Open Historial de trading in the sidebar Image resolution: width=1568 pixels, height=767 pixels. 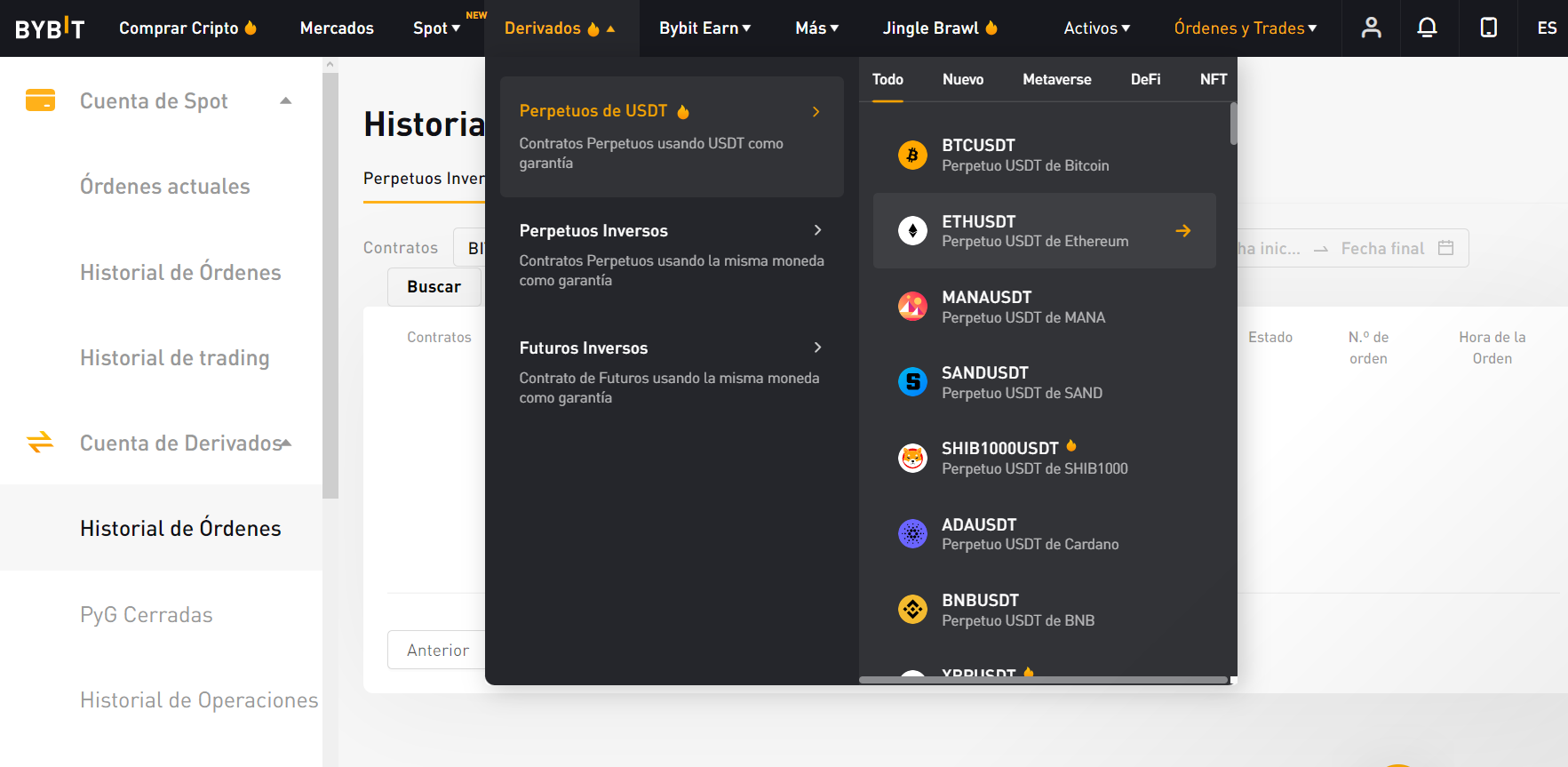[175, 357]
